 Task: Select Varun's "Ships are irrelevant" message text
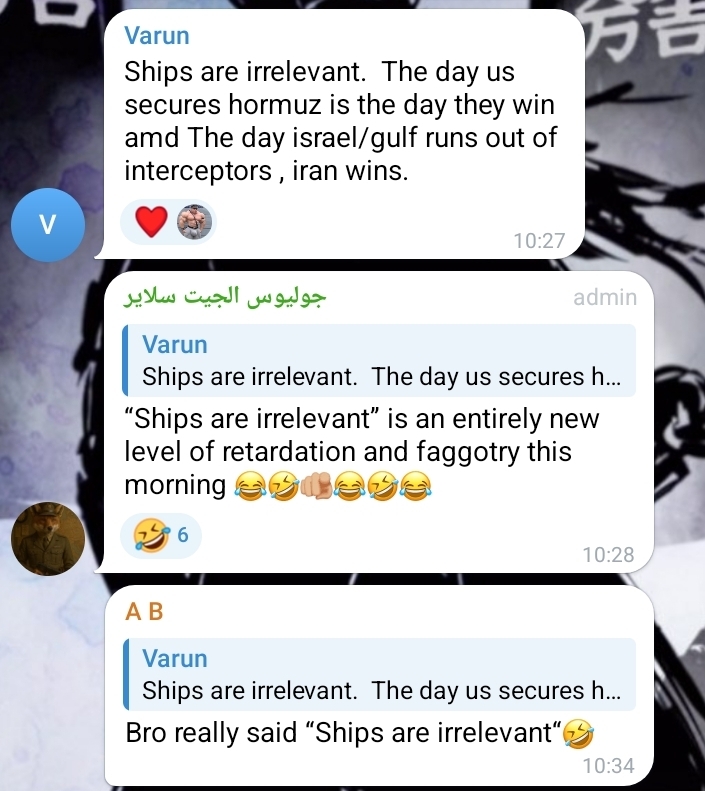tap(340, 121)
